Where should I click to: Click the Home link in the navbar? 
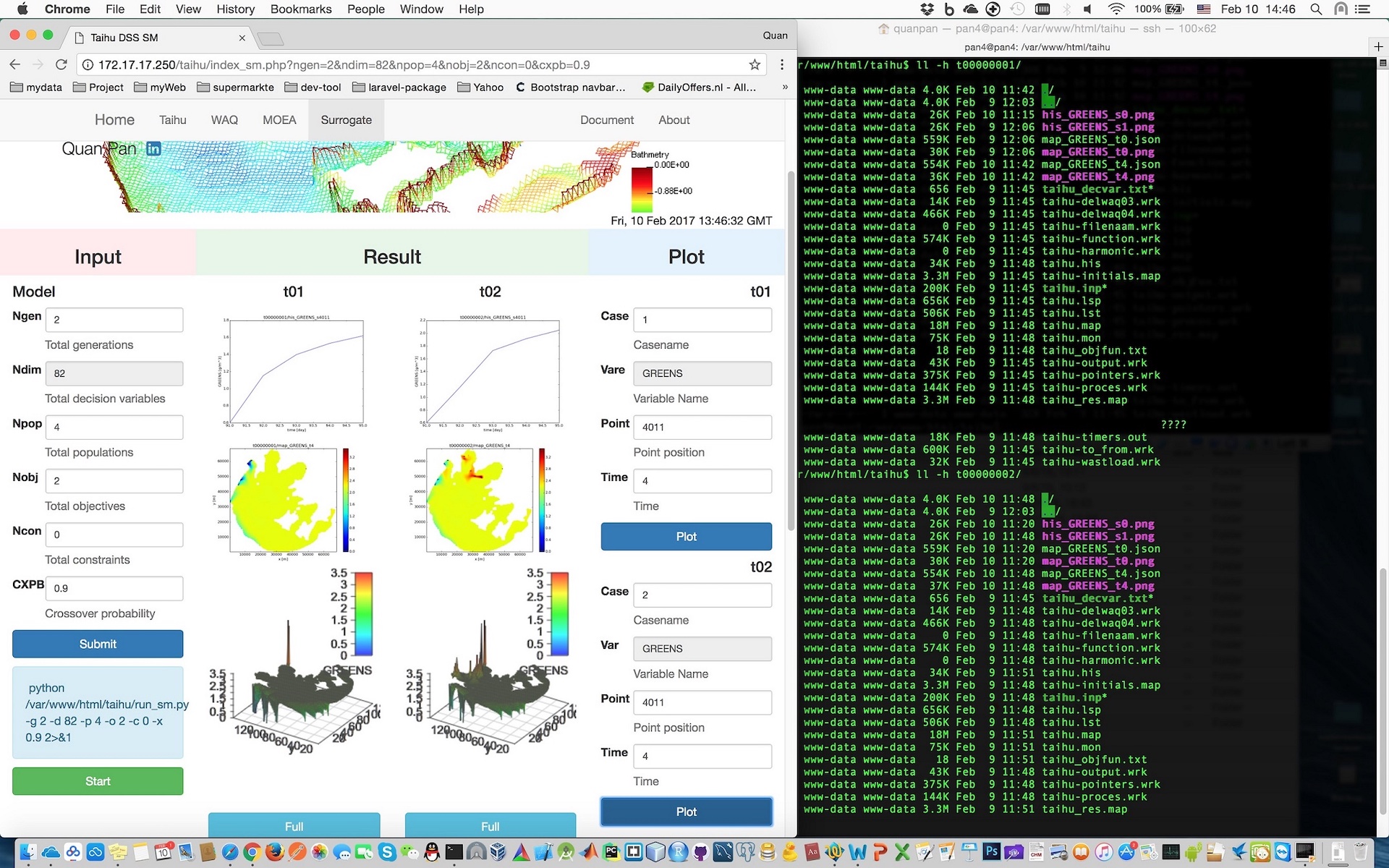click(x=114, y=120)
